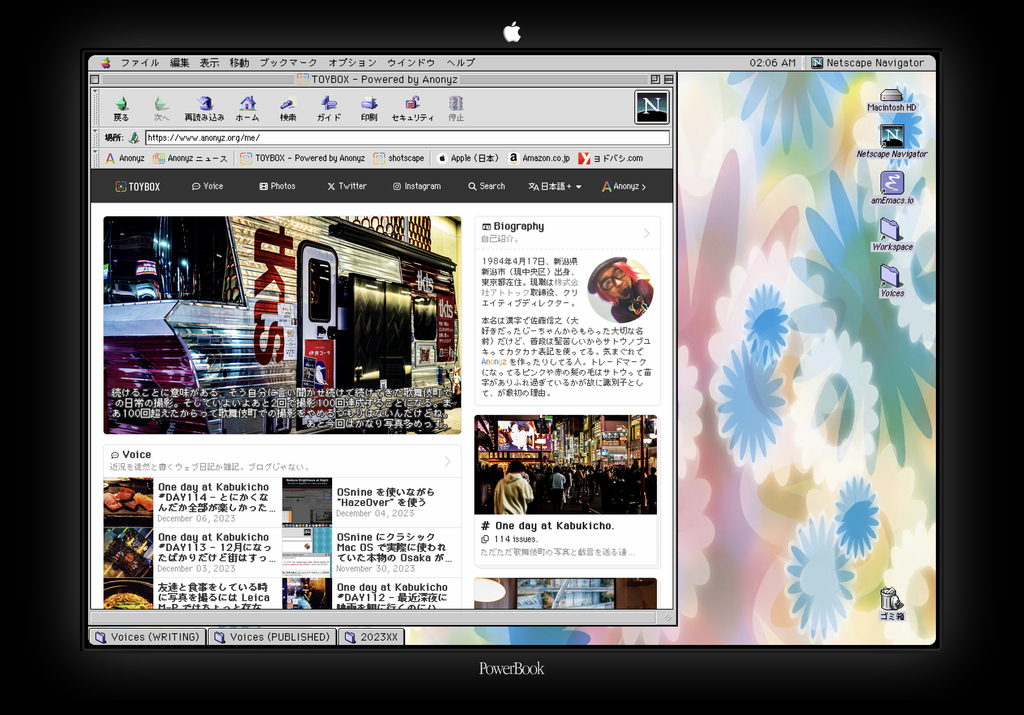Switch to the Voices (PUBLISHED) tab

click(272, 637)
